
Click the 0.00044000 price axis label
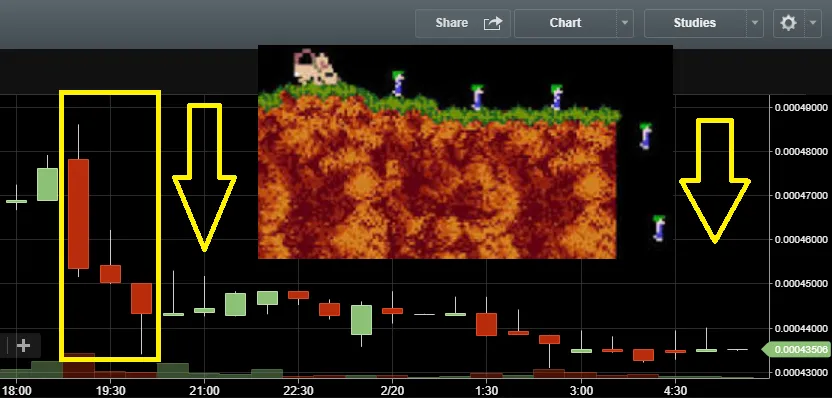(x=801, y=329)
